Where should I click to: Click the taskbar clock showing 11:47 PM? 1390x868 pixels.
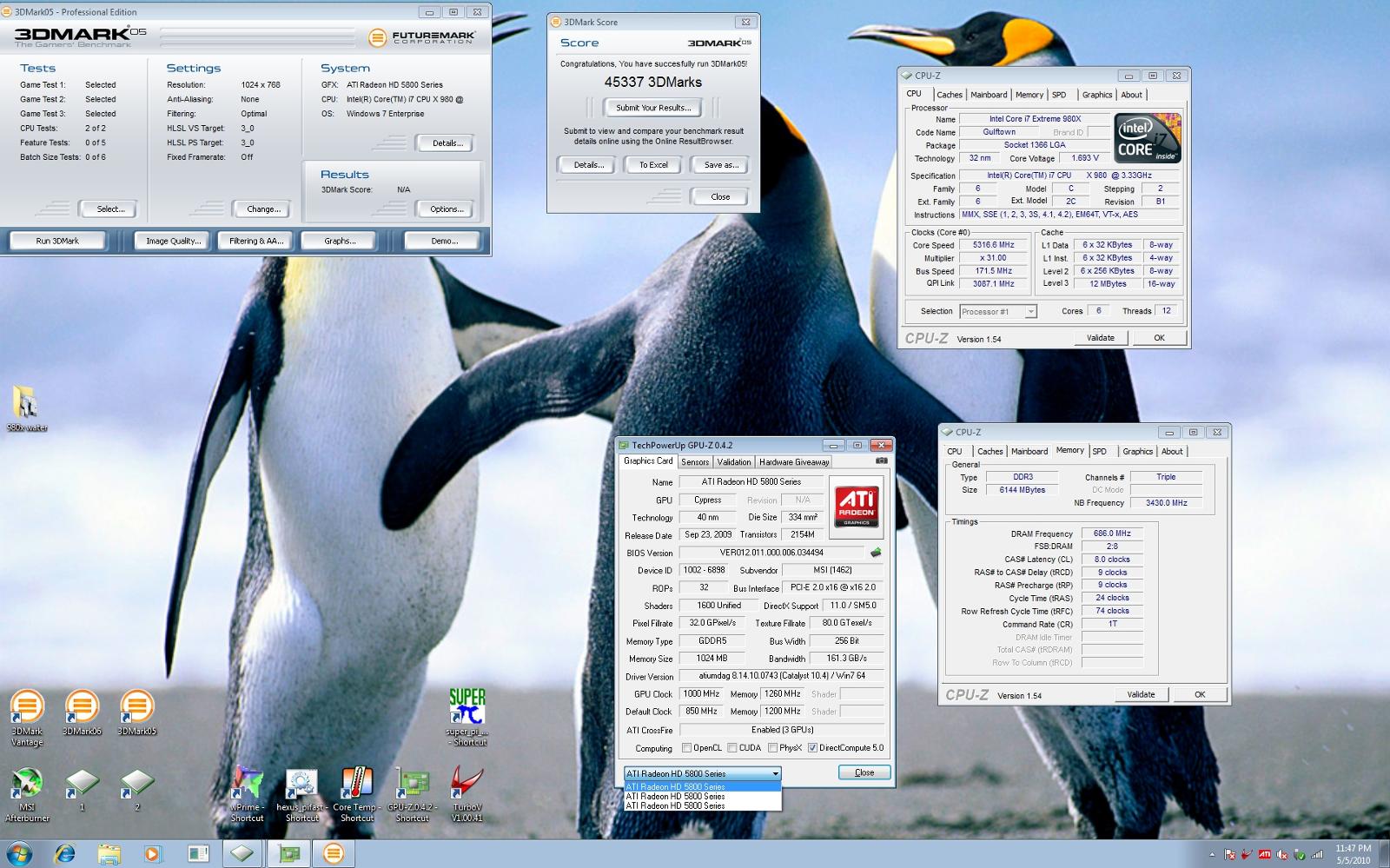coord(1354,854)
